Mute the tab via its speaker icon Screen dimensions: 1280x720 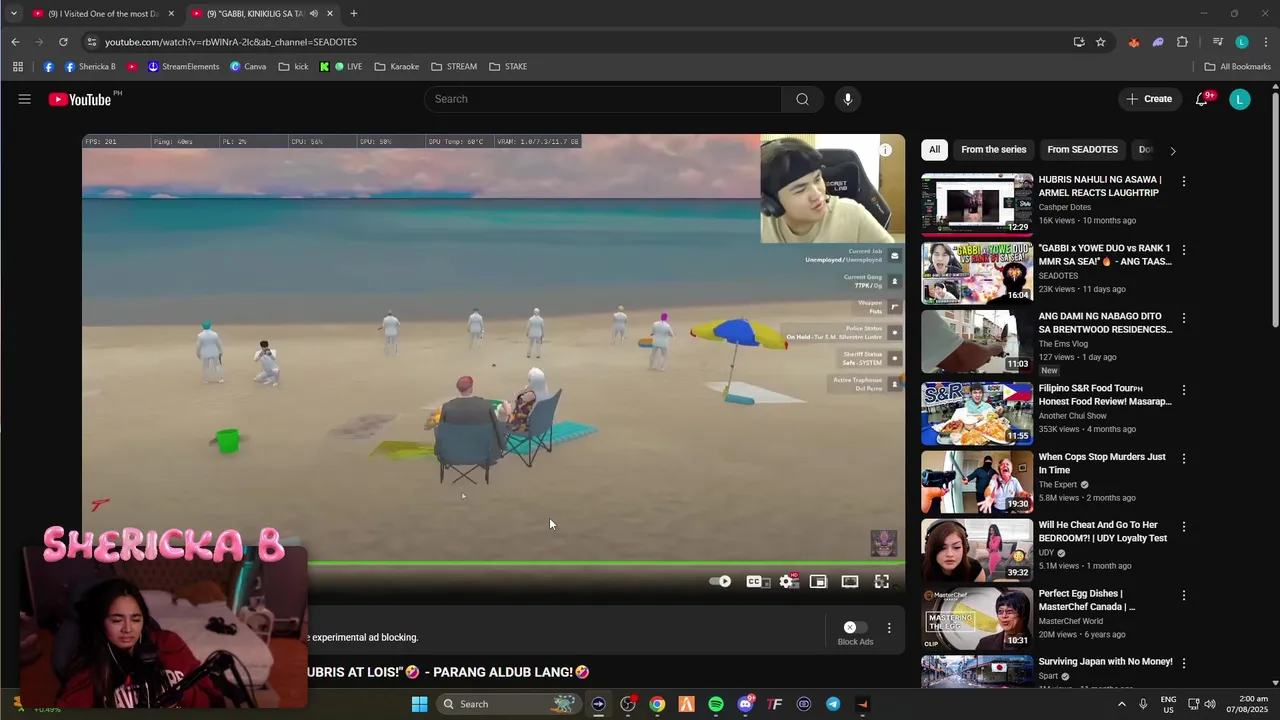(313, 14)
